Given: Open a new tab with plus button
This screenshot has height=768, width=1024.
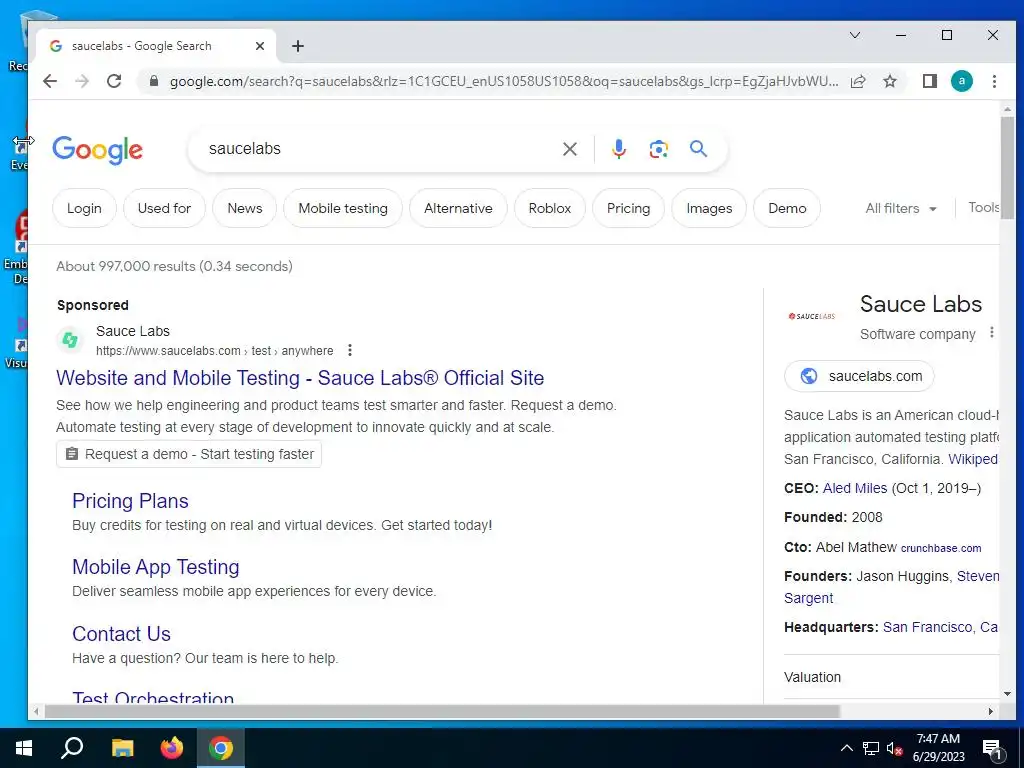Looking at the screenshot, I should coord(298,46).
